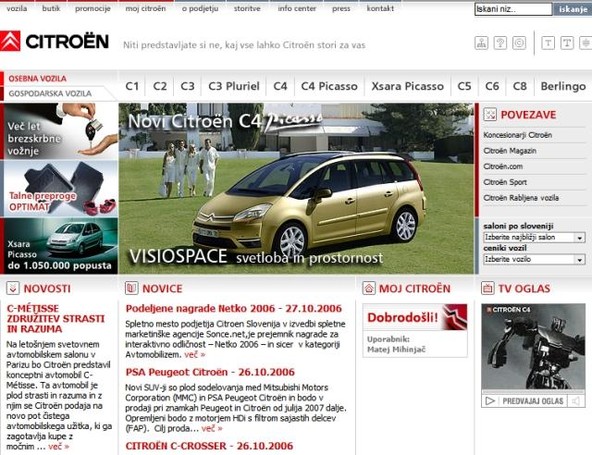Click the 'Dobrodošli!' welcome banner
This screenshot has height=455, width=592.
415,317
